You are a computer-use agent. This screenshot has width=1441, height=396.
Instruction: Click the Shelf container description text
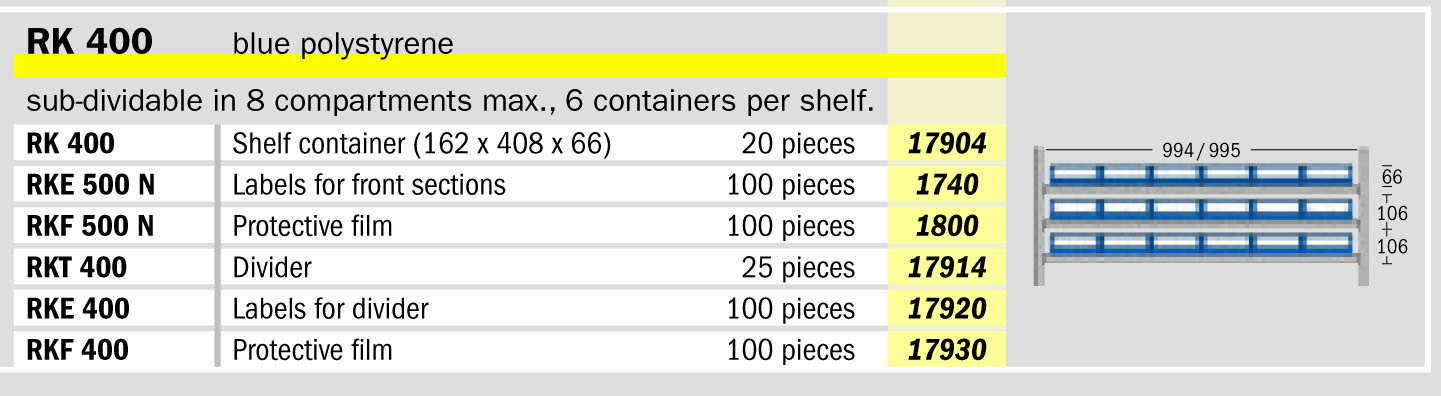click(421, 145)
